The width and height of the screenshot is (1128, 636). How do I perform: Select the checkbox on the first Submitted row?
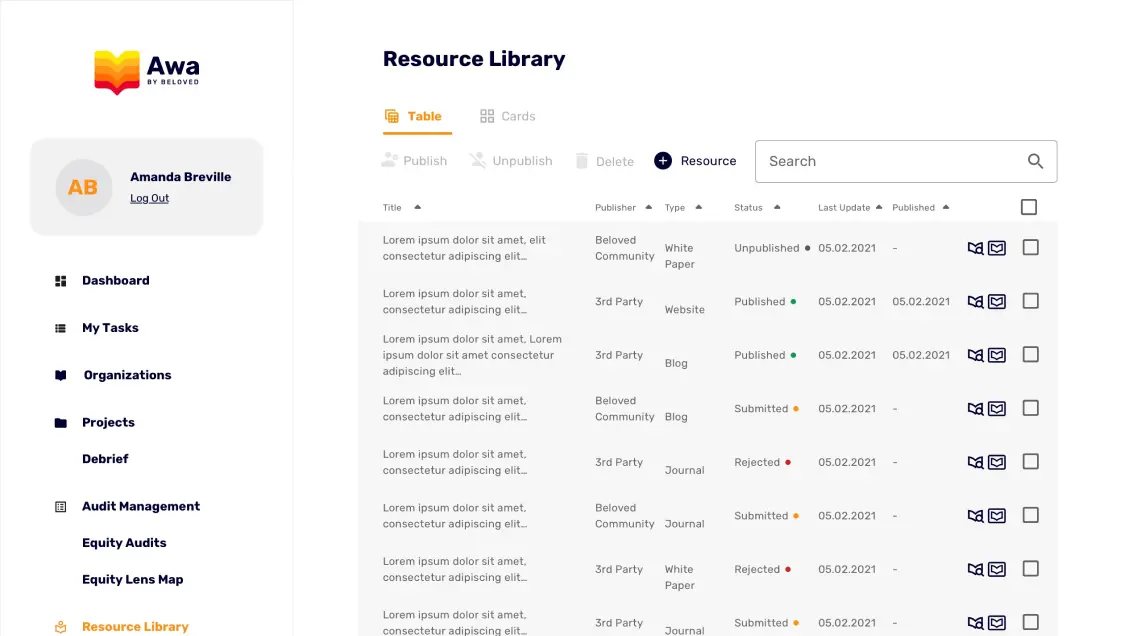coord(1030,408)
